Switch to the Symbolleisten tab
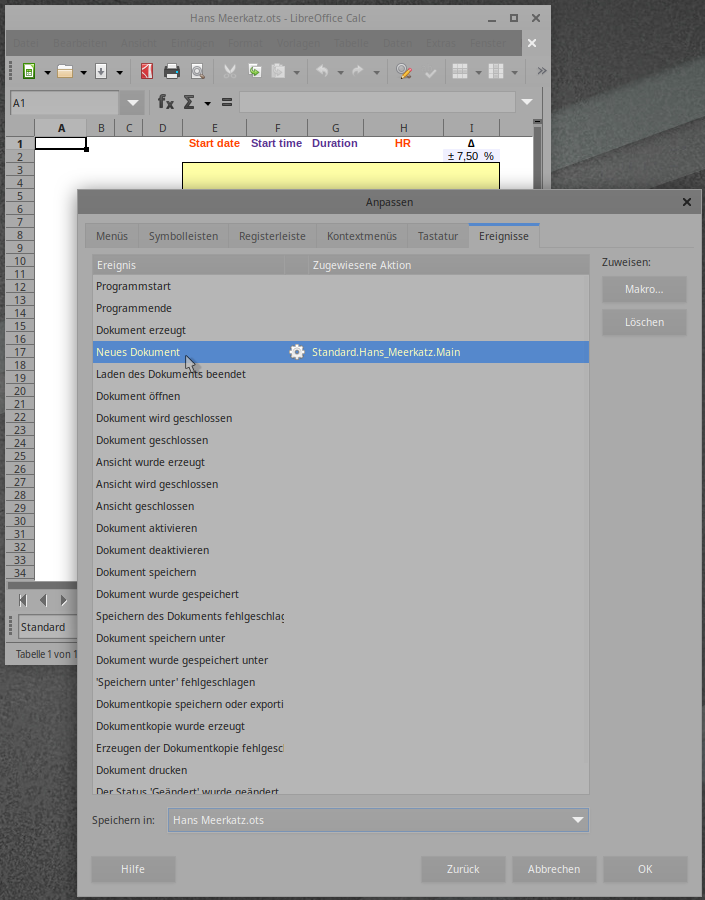The width and height of the screenshot is (705, 900). pyautogui.click(x=183, y=236)
